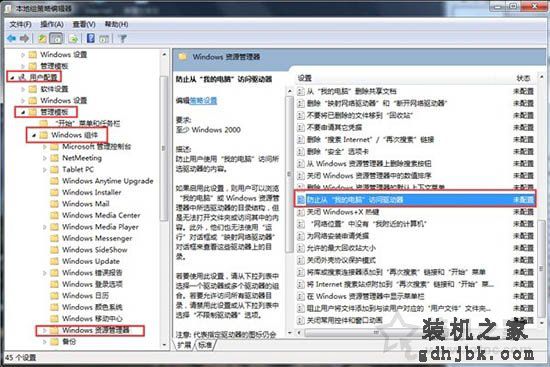Image resolution: width=550 pixels, height=367 pixels.
Task: Select 不要将已删除的文件移到“回收站” policy
Action: (360, 115)
